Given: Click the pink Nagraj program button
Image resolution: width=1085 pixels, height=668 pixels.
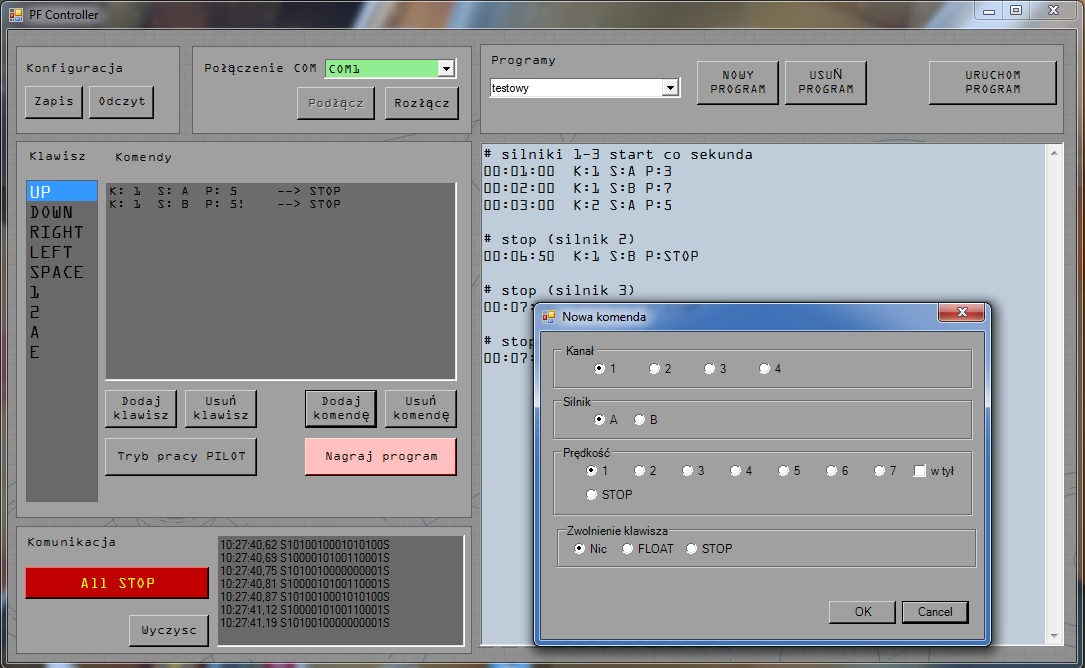Looking at the screenshot, I should pos(381,456).
